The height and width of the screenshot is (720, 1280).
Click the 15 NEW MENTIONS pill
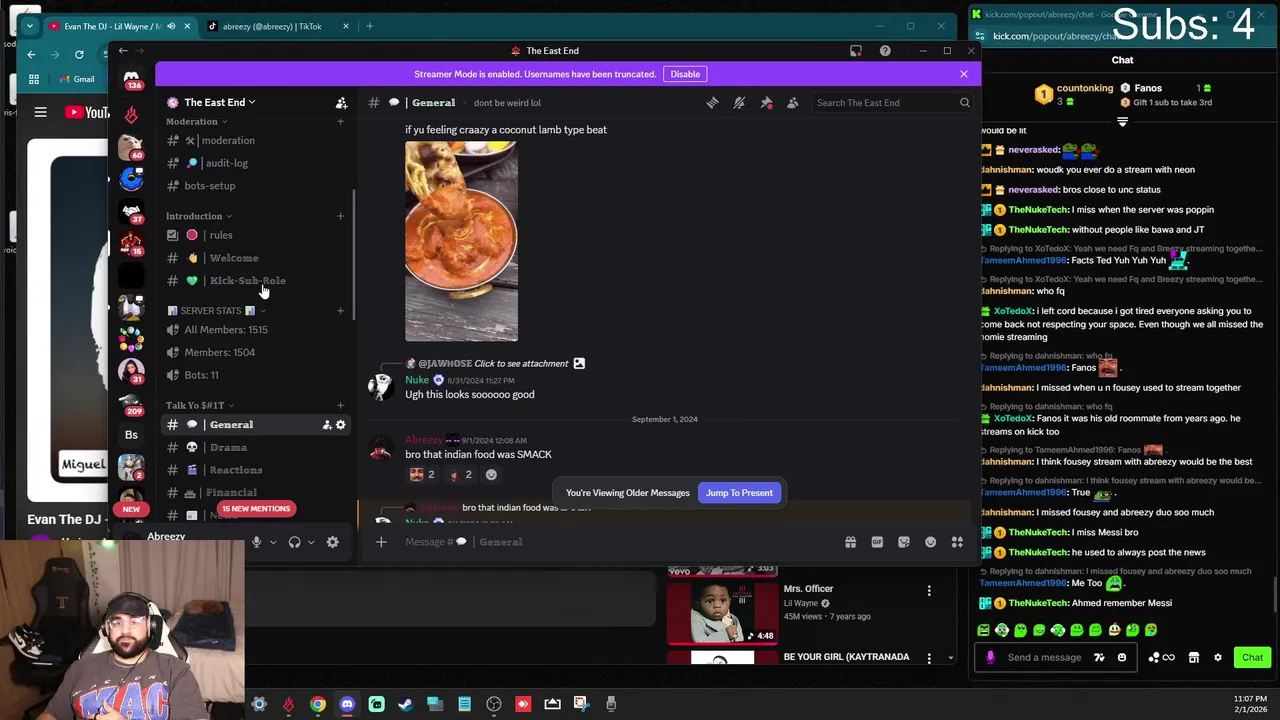256,509
